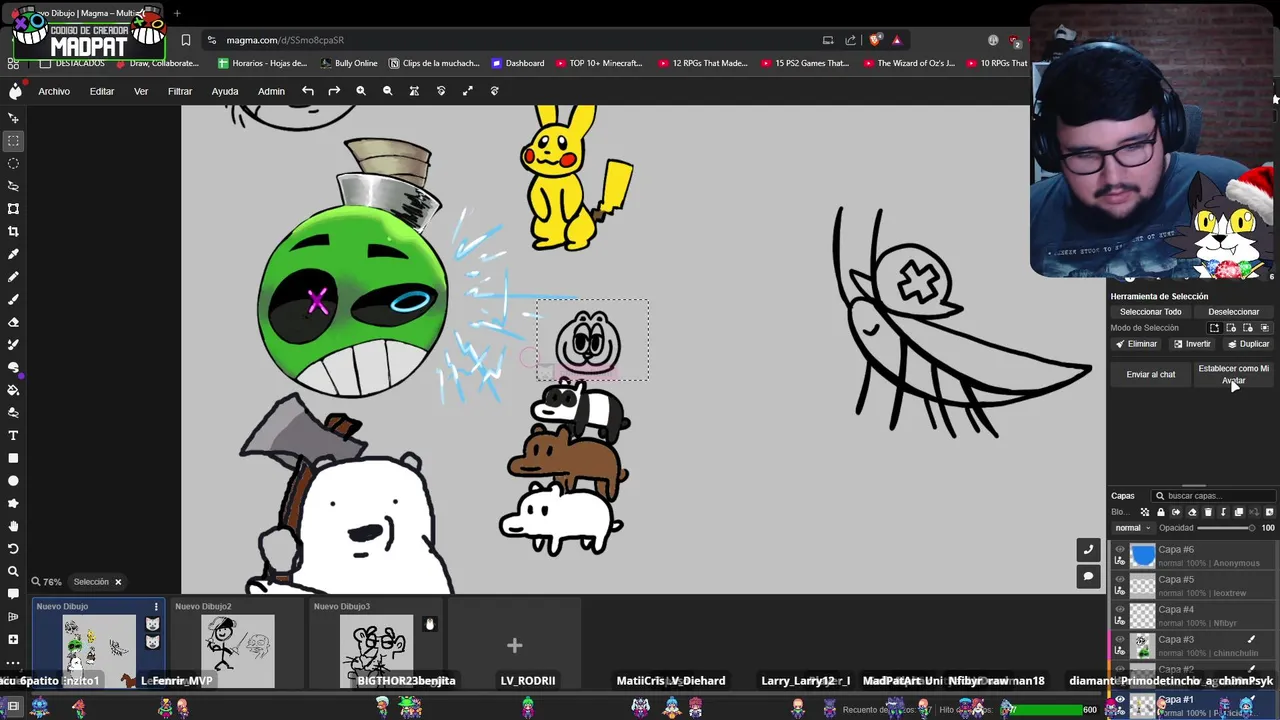Toggle visibility of Capa #6
1280x720 pixels.
(x=1120, y=550)
